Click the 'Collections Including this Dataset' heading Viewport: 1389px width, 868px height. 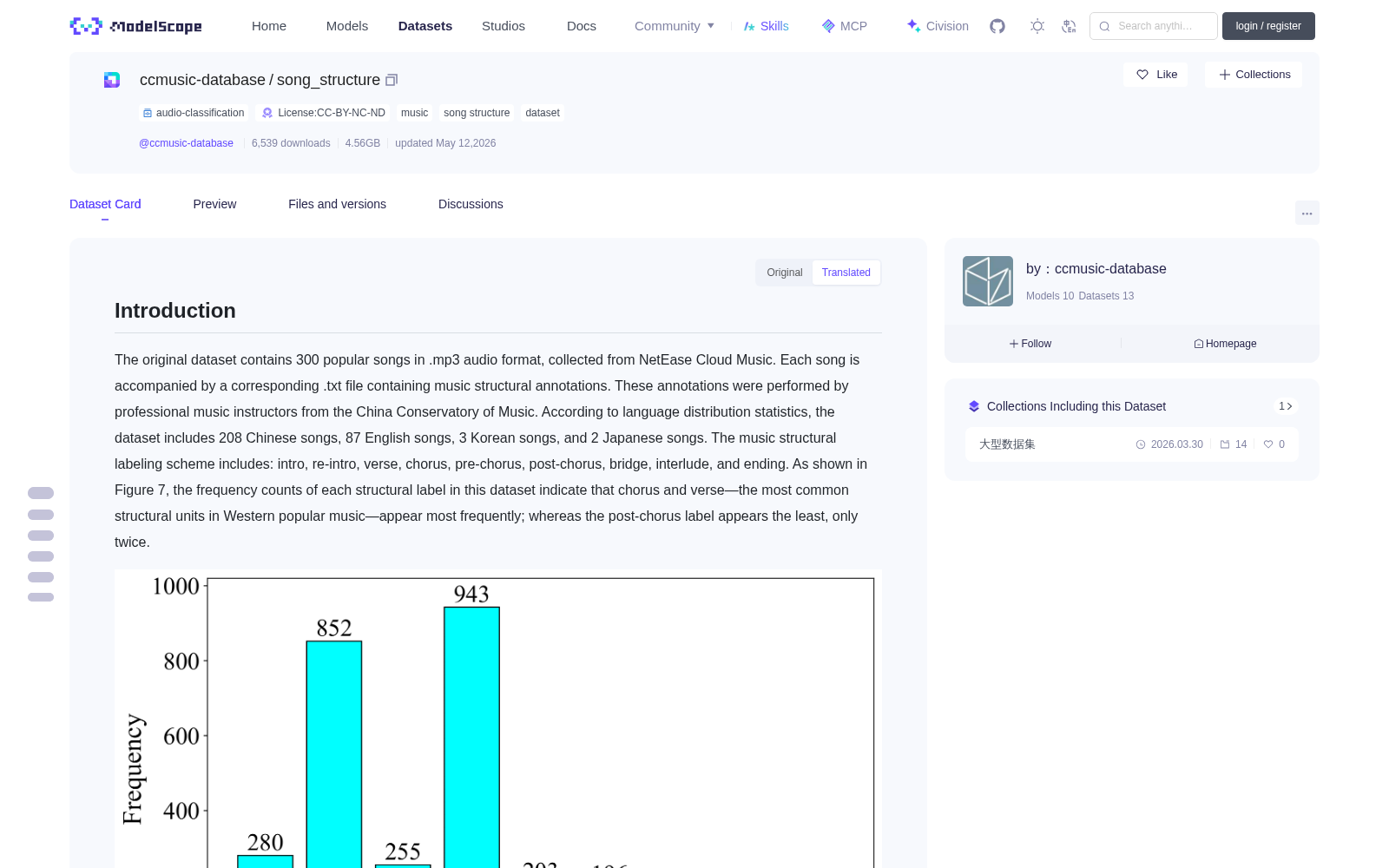click(x=1076, y=406)
